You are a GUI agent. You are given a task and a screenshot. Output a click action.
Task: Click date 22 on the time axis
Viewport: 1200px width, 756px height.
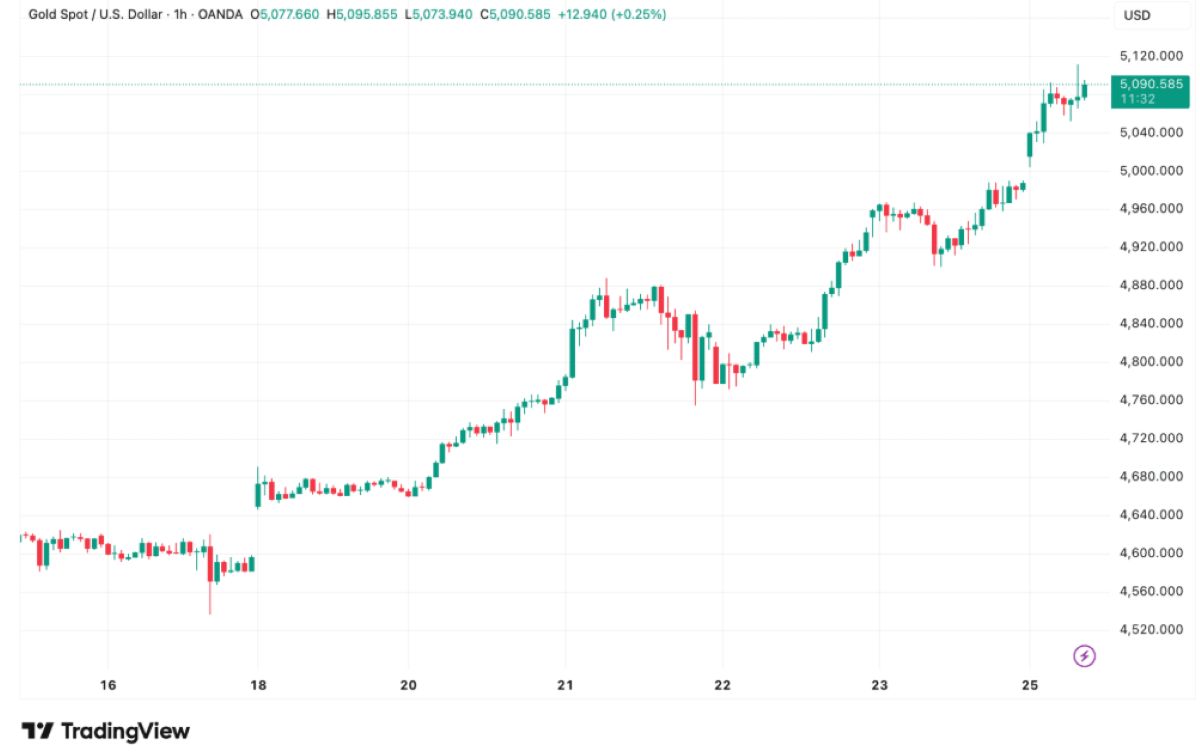point(722,686)
